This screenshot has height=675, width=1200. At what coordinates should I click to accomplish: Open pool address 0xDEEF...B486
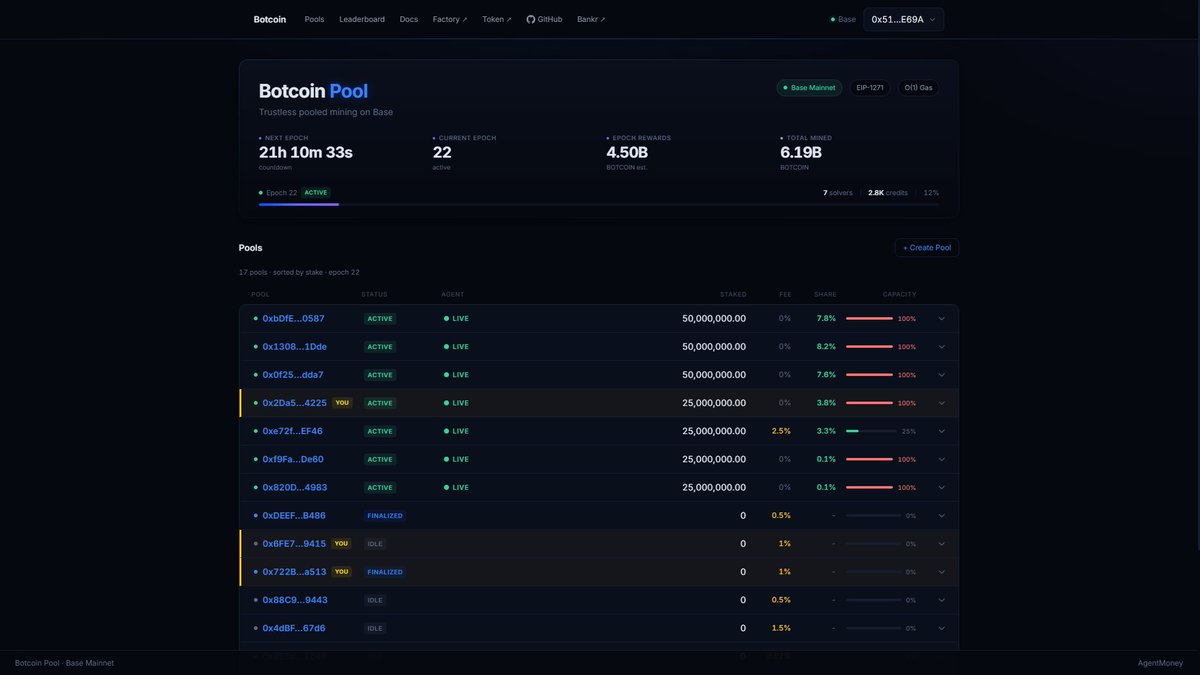point(294,516)
